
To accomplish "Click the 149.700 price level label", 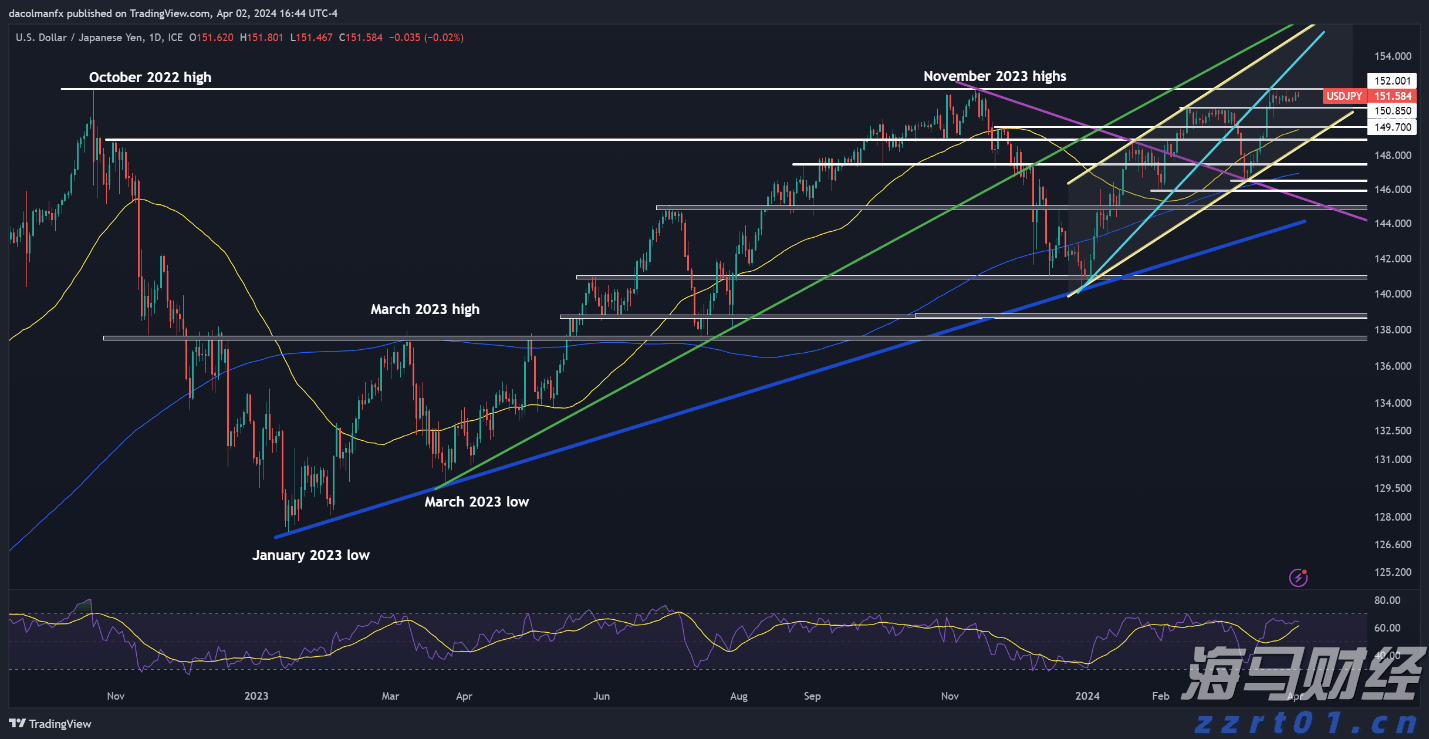I will click(x=1393, y=127).
